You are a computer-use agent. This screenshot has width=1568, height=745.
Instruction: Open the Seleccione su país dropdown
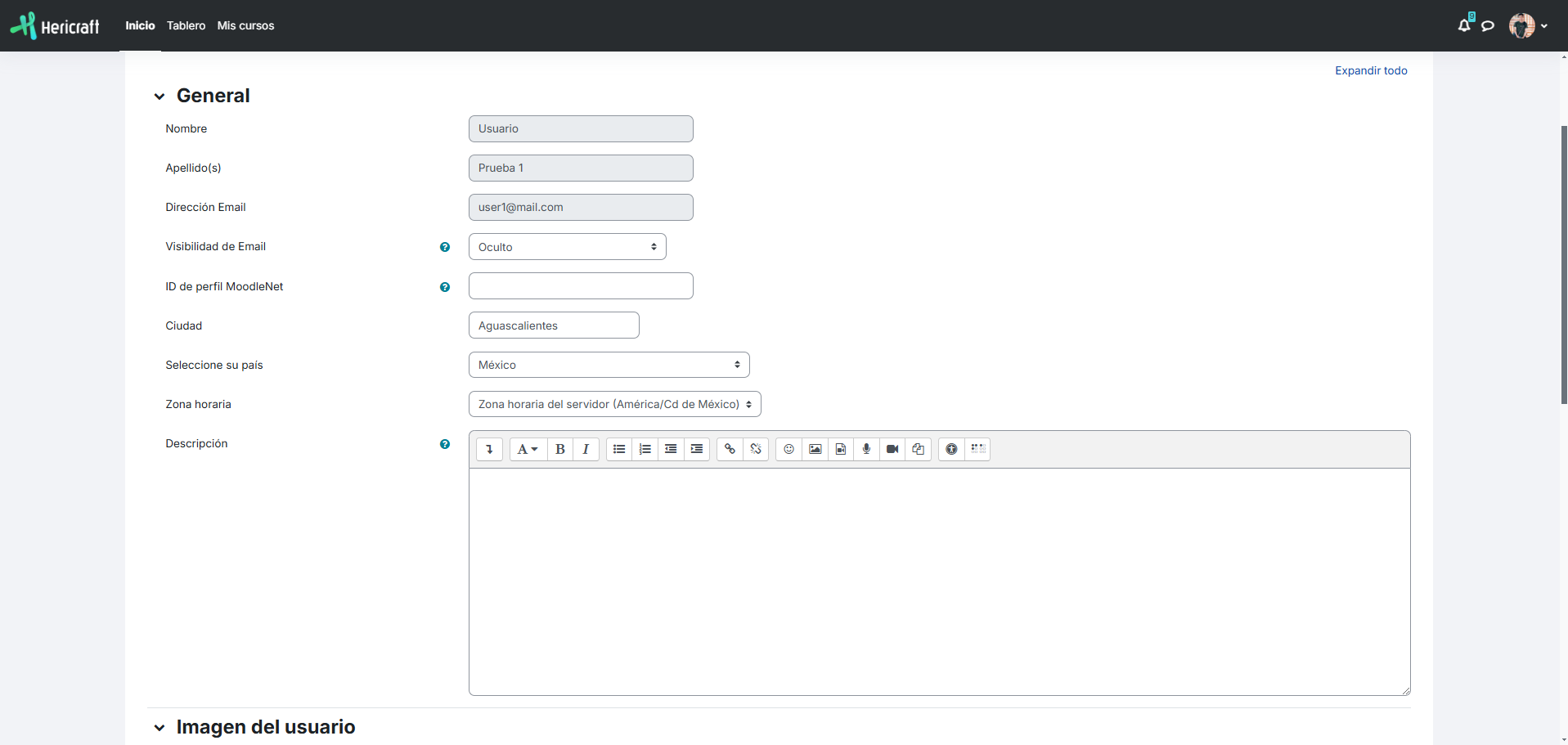pyautogui.click(x=609, y=365)
